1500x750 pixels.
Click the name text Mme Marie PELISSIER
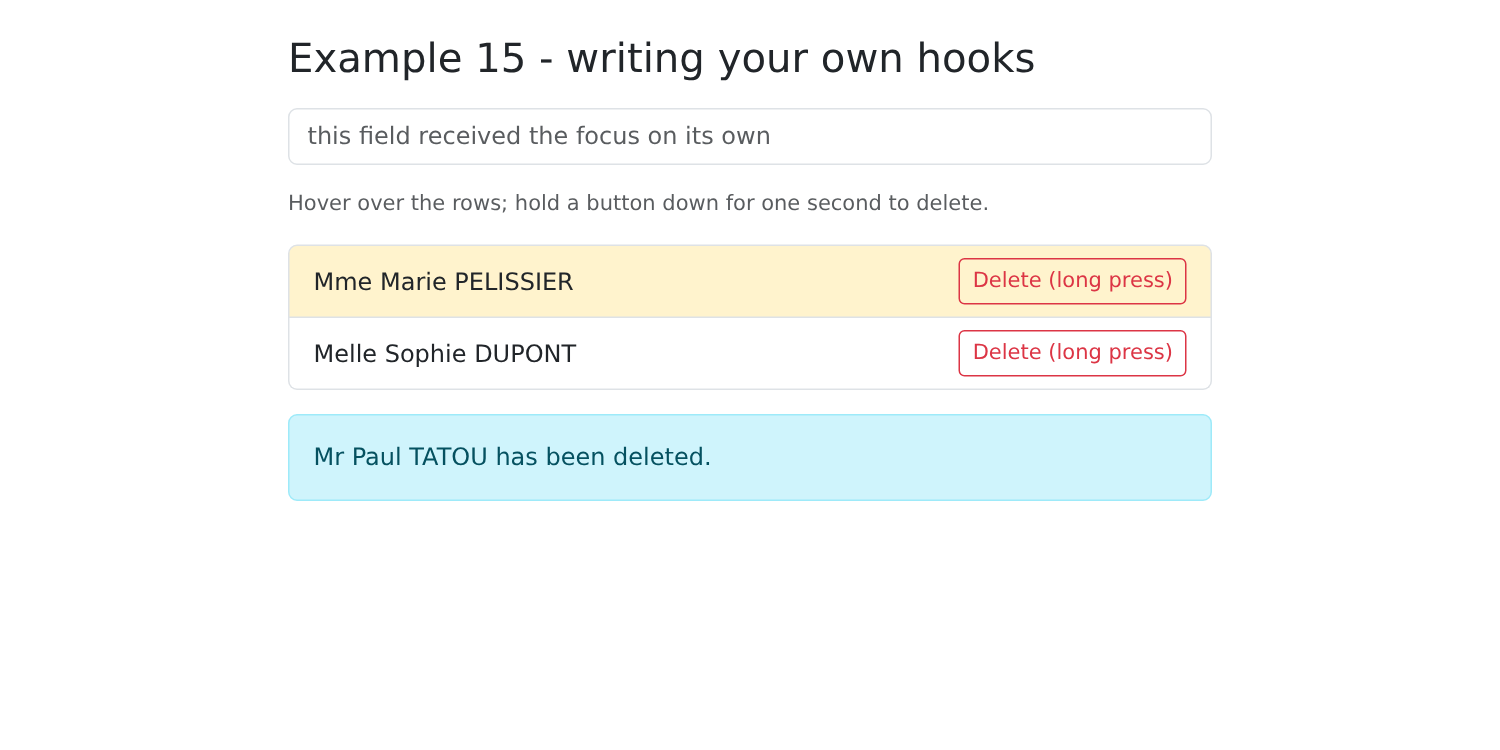tap(443, 282)
